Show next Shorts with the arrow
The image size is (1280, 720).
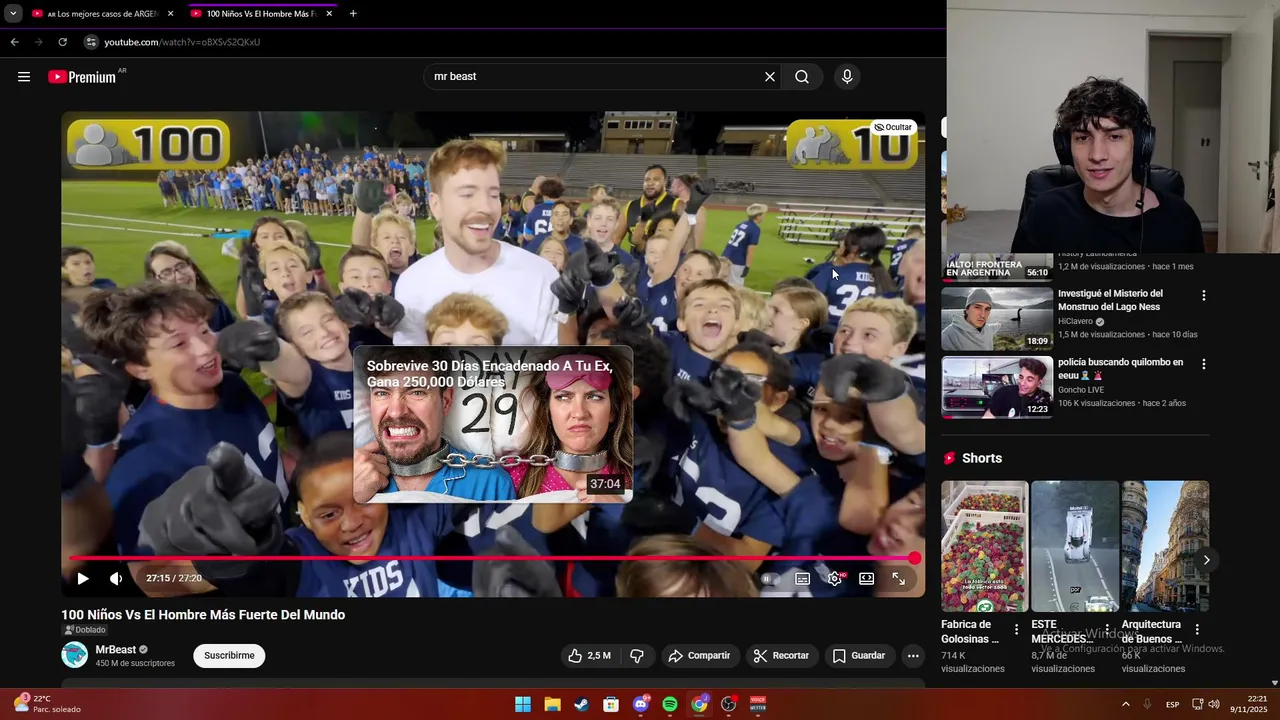1206,560
